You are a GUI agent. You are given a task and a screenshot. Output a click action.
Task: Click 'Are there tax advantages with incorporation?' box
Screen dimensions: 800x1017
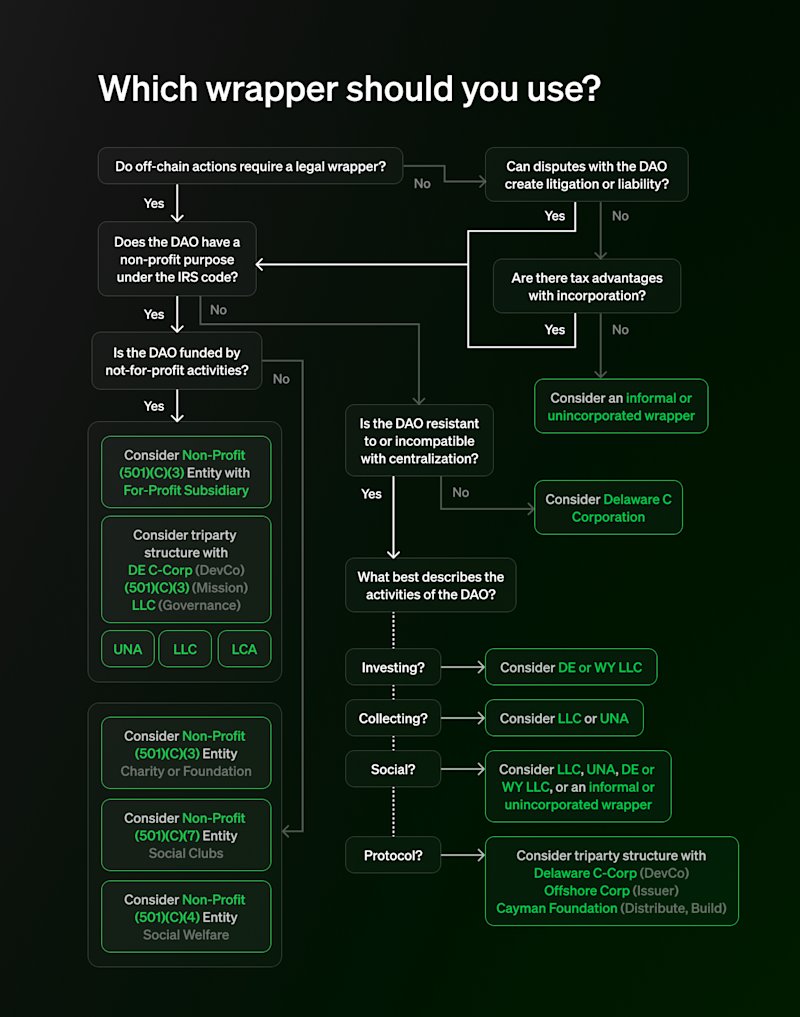tap(587, 286)
